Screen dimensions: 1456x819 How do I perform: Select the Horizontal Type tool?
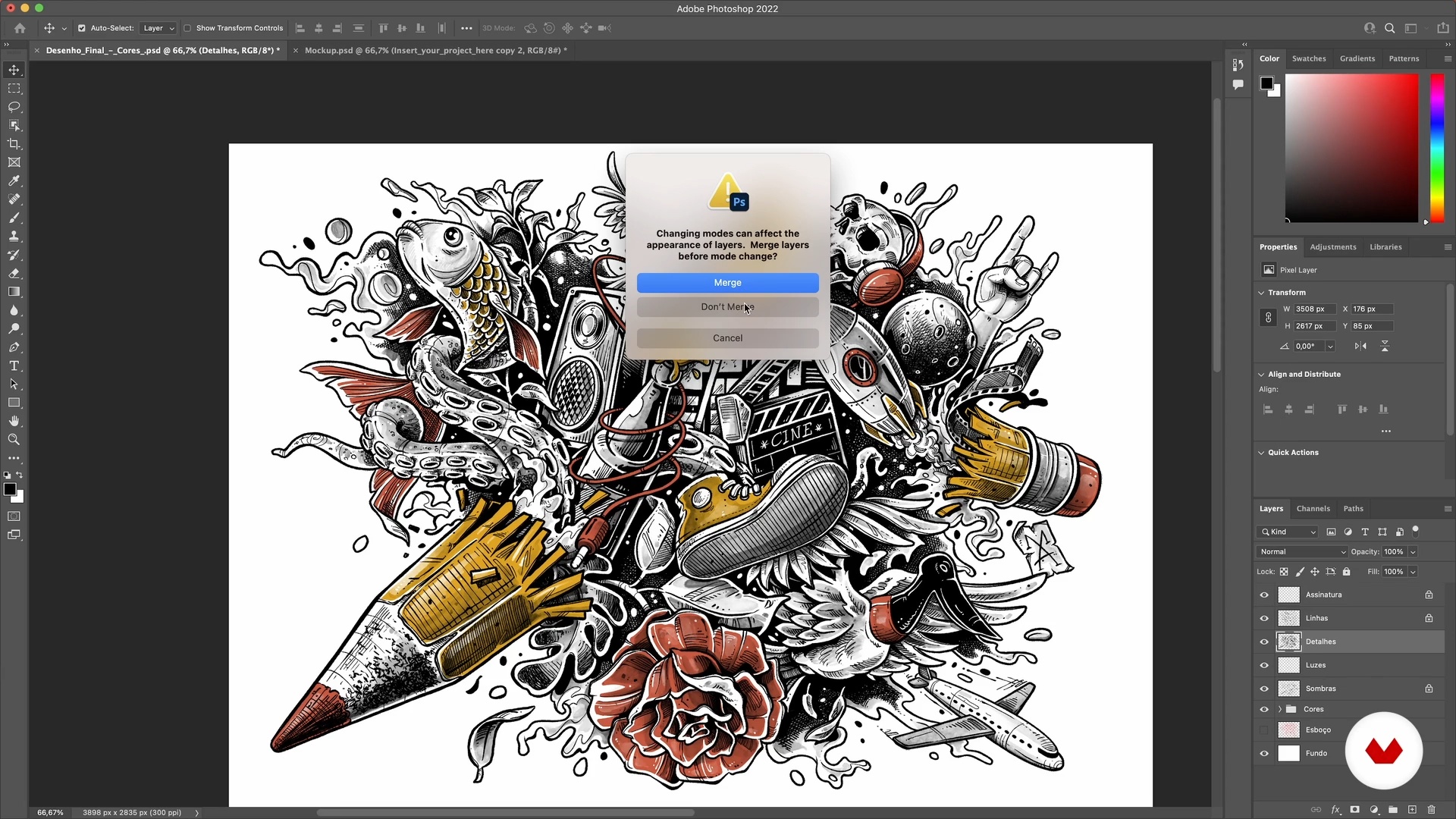click(x=14, y=366)
